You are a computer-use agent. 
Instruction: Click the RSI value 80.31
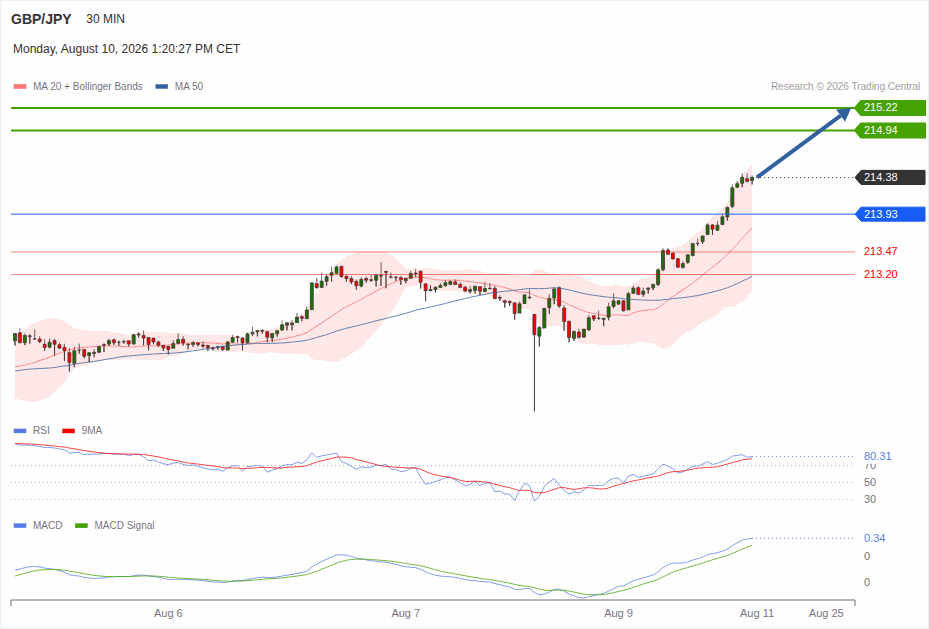pyautogui.click(x=877, y=456)
